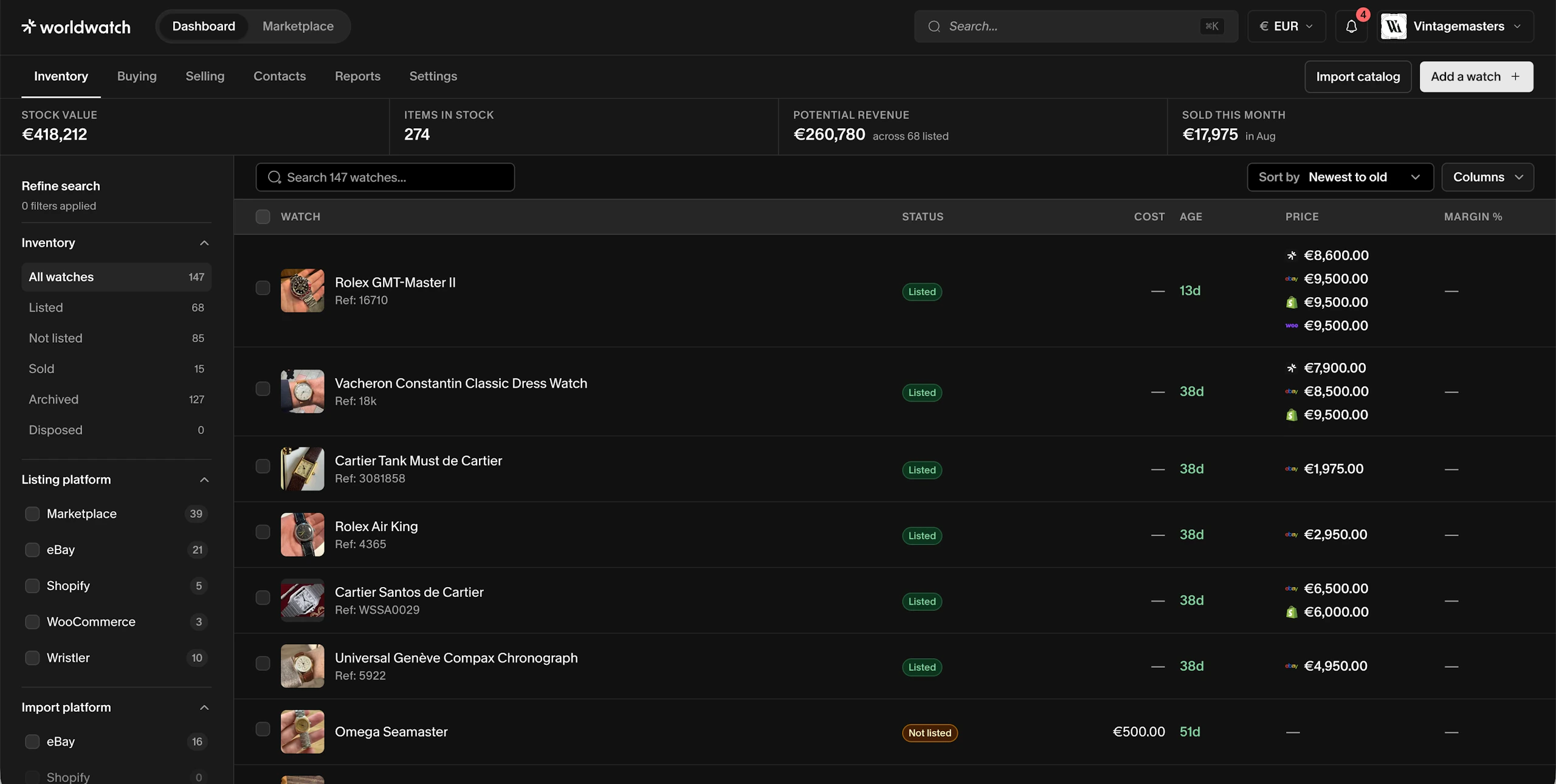
Task: Switch to the Dashboard view
Action: 204,26
